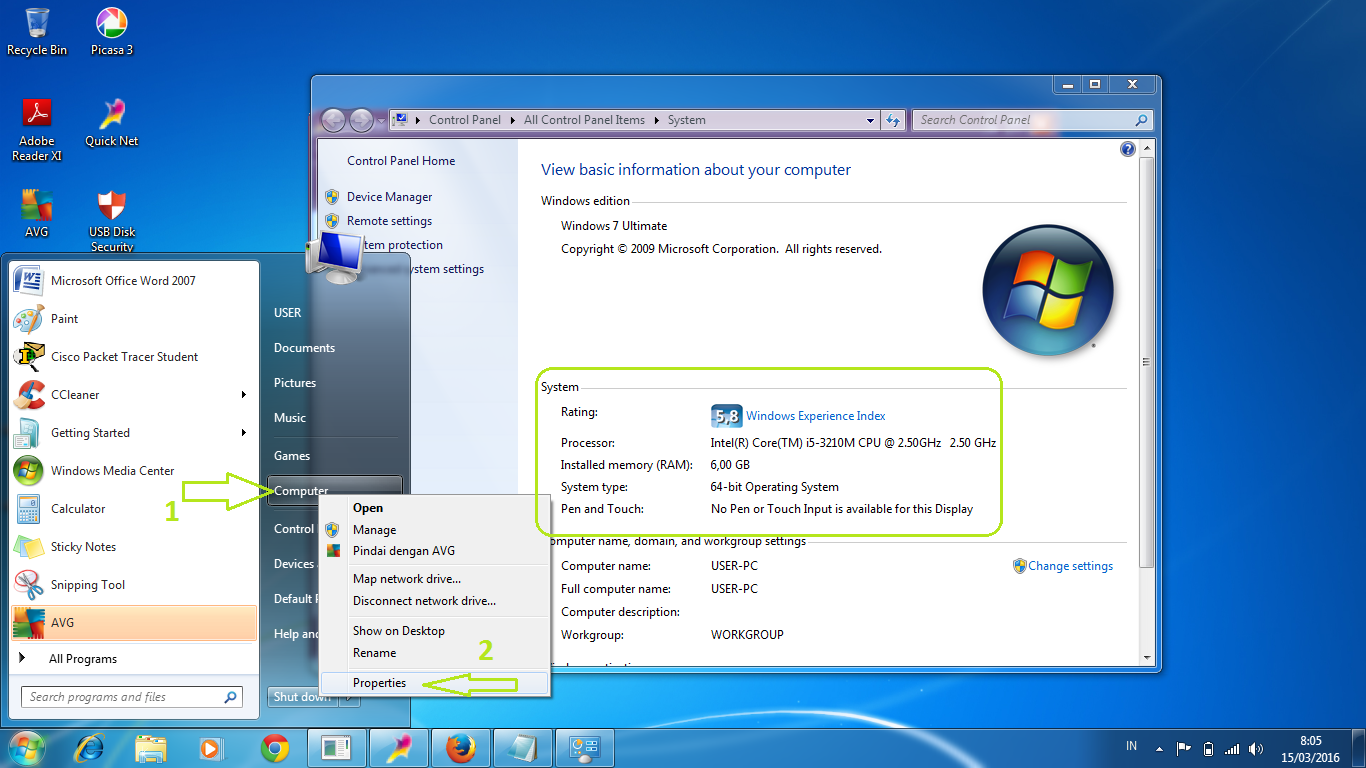This screenshot has width=1366, height=768.
Task: Open Documents from the Start menu
Action: (304, 348)
